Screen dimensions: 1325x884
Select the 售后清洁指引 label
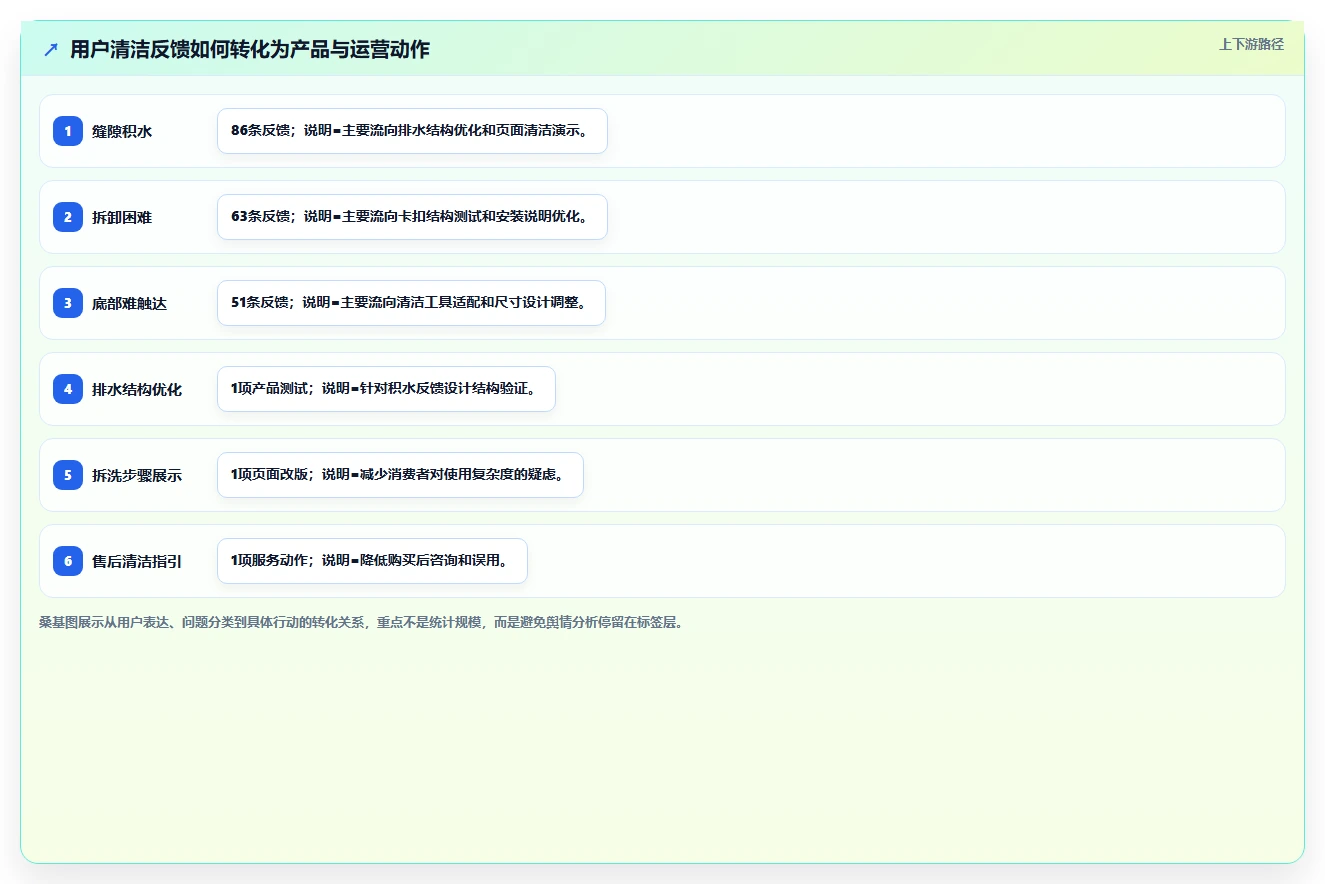(137, 561)
